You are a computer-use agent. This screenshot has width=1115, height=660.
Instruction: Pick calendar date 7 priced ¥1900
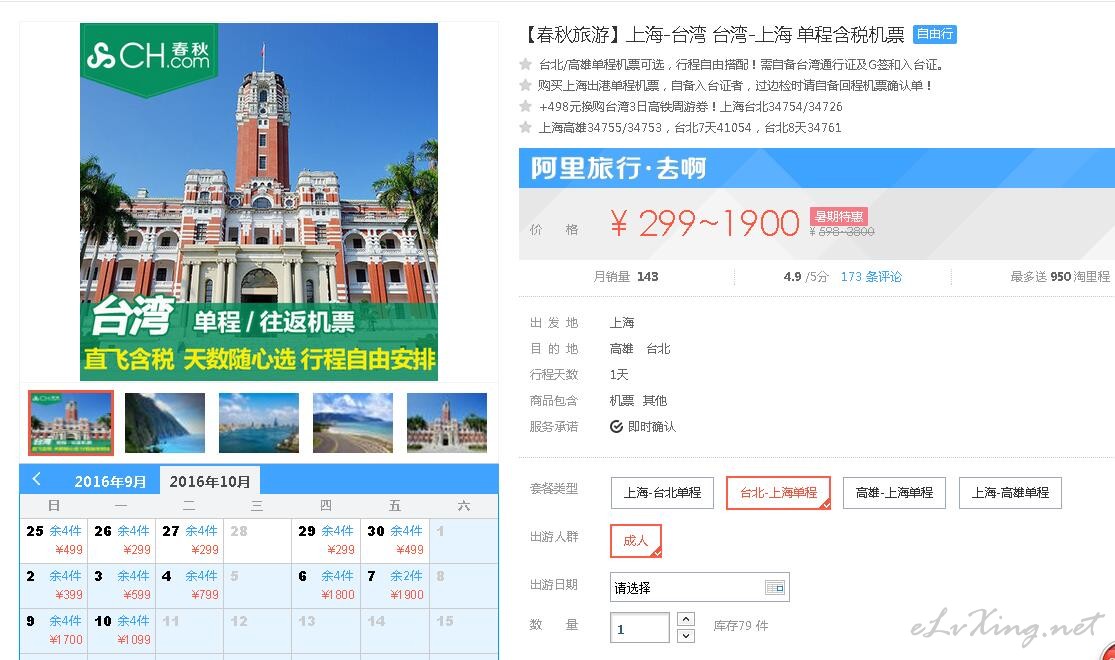(x=395, y=585)
